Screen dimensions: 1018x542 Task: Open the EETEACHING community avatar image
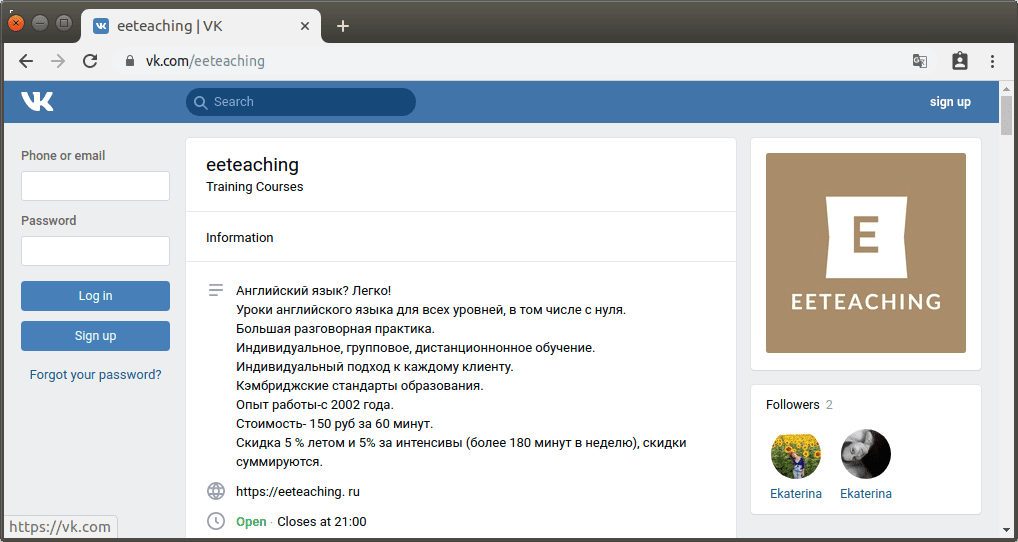pyautogui.click(x=865, y=253)
